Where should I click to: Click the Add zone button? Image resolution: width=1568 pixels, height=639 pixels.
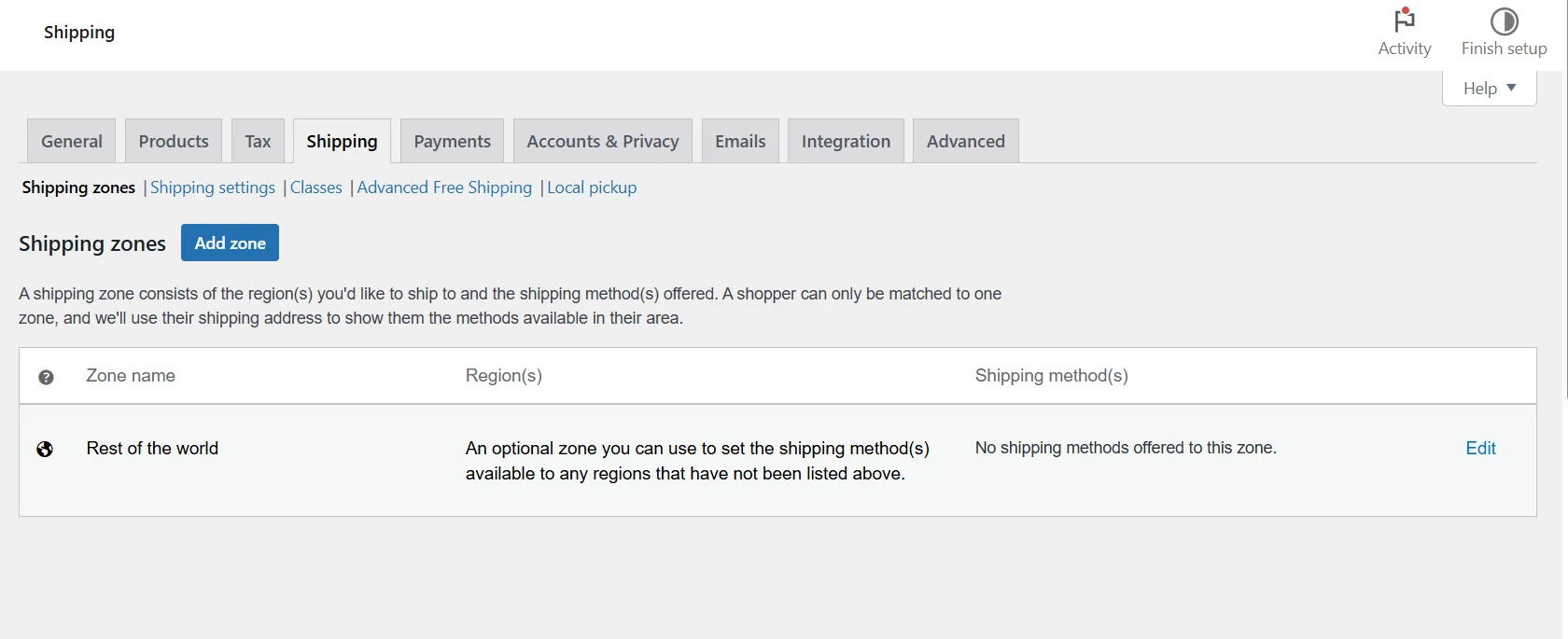[230, 243]
